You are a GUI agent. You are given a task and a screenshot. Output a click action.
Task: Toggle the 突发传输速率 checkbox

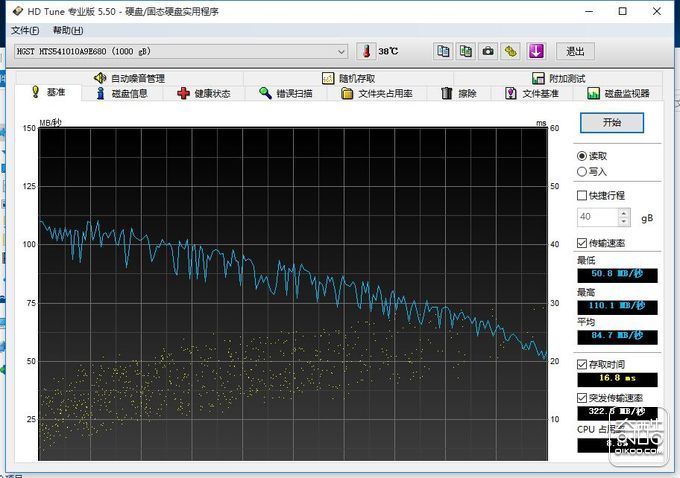click(x=582, y=398)
